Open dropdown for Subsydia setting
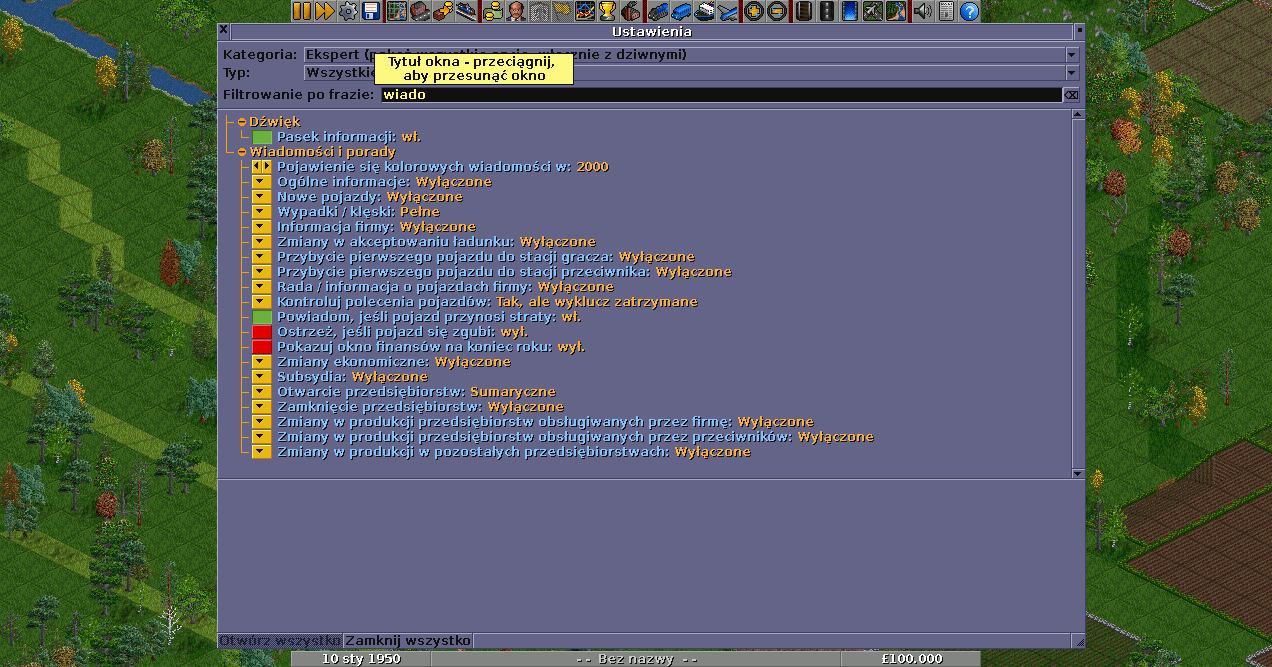This screenshot has width=1272, height=667. [x=262, y=377]
